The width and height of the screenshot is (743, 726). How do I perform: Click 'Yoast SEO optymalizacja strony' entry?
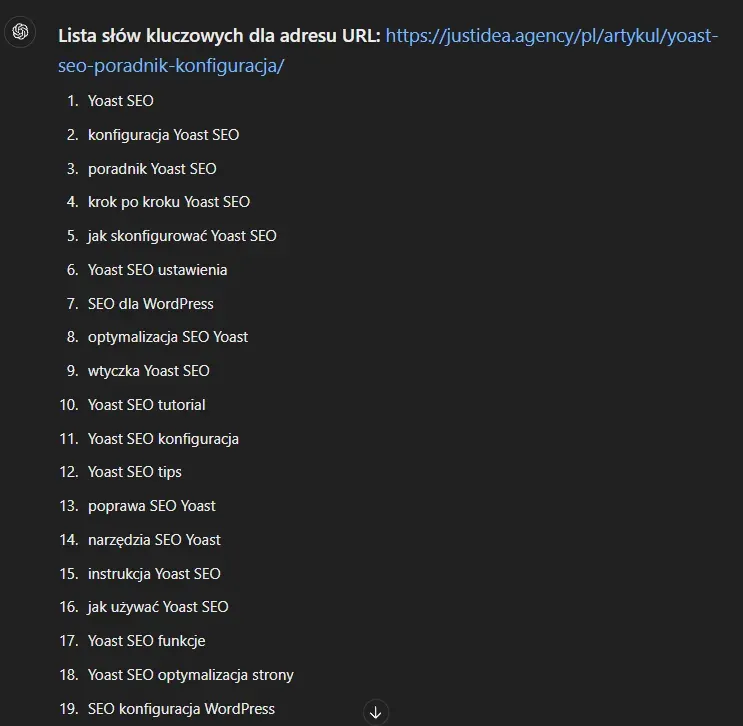pyautogui.click(x=191, y=675)
